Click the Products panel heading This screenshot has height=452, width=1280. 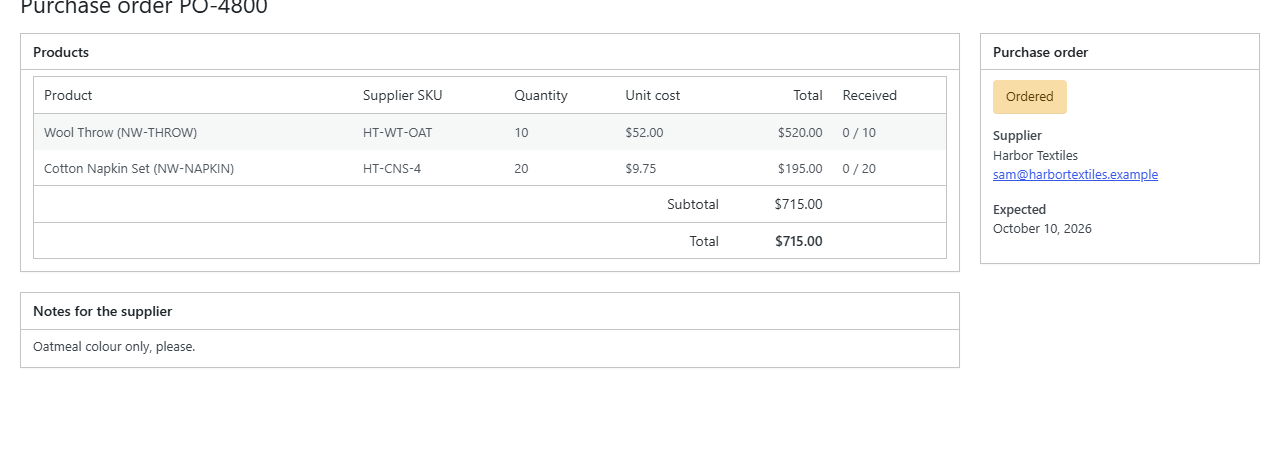click(x=61, y=52)
